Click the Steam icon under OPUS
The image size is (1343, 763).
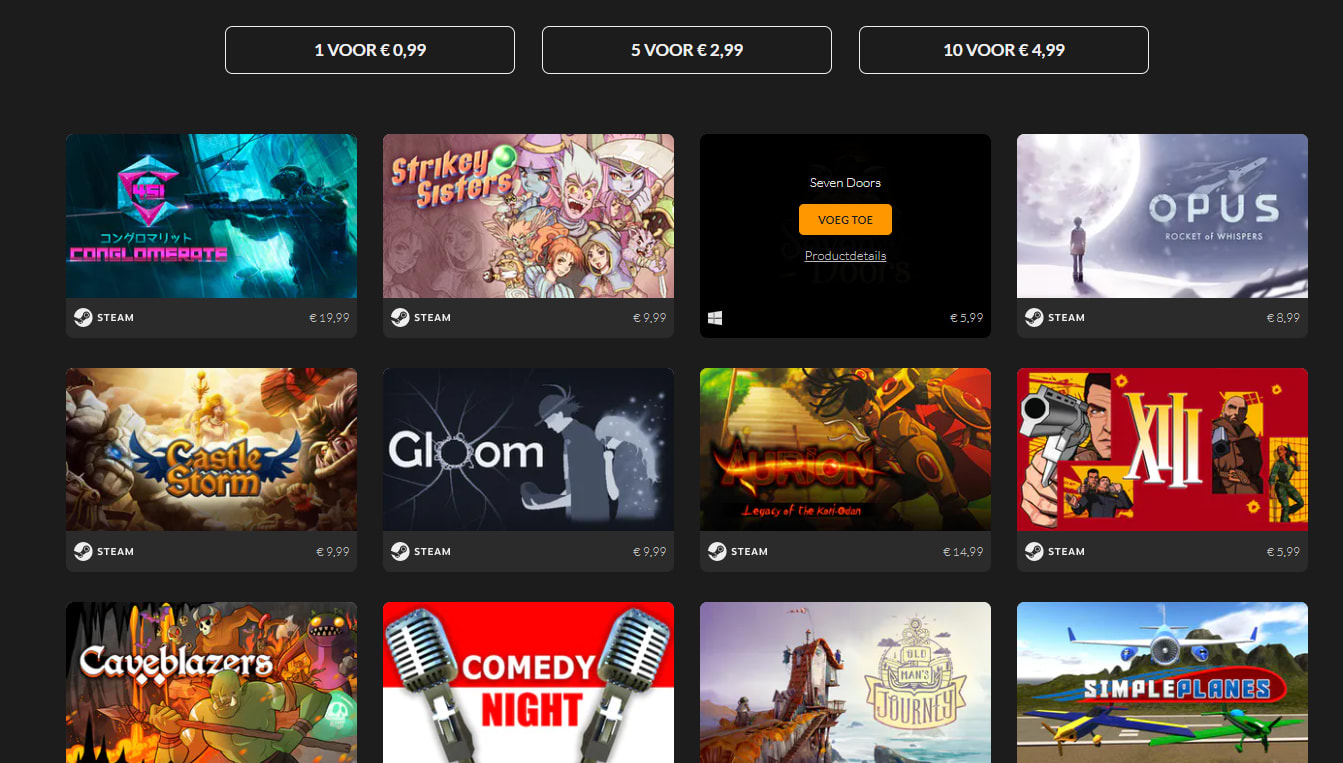click(1034, 318)
